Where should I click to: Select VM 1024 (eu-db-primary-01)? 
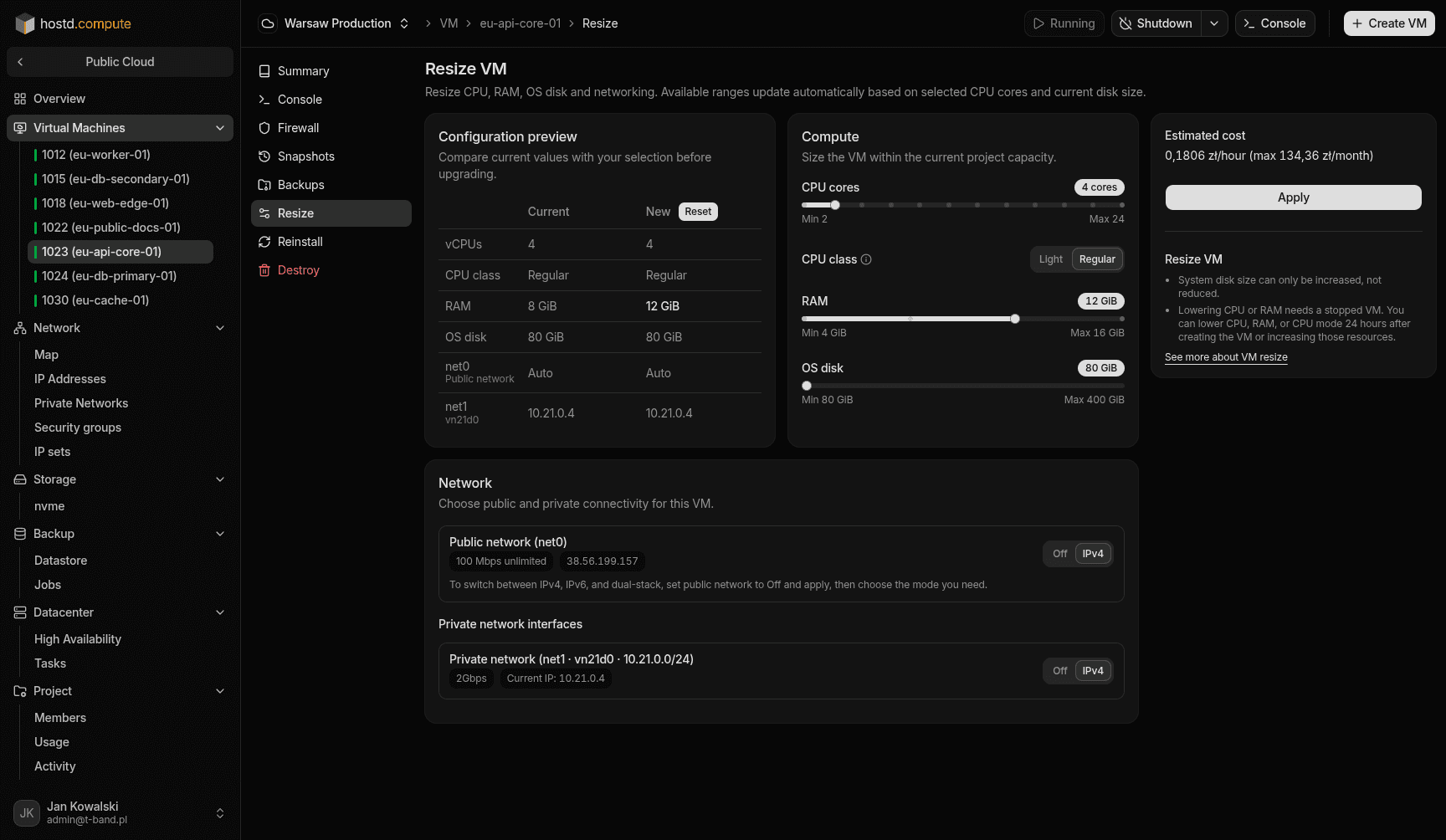[x=120, y=276]
